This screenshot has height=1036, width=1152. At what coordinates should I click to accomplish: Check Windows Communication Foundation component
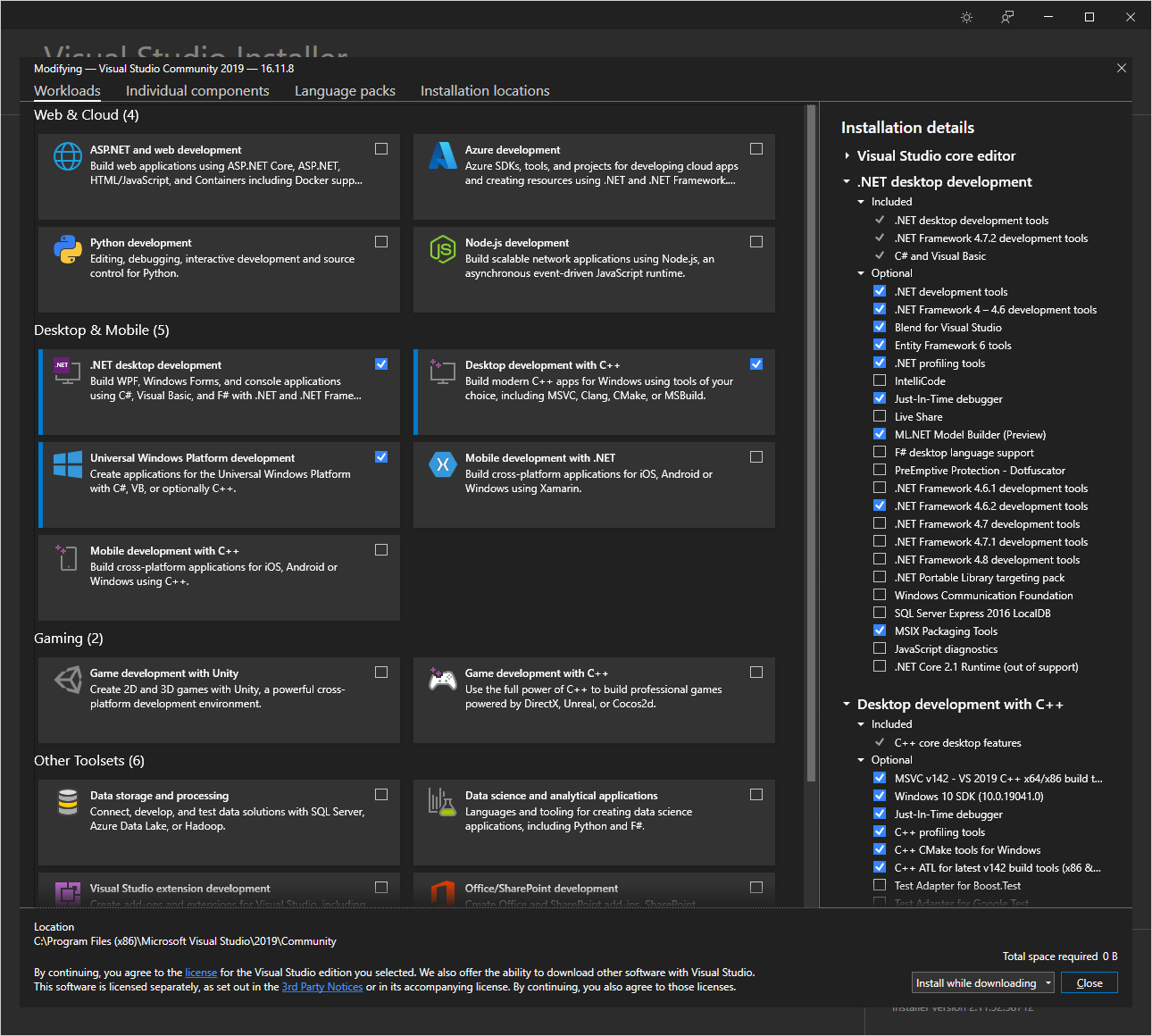pos(880,595)
